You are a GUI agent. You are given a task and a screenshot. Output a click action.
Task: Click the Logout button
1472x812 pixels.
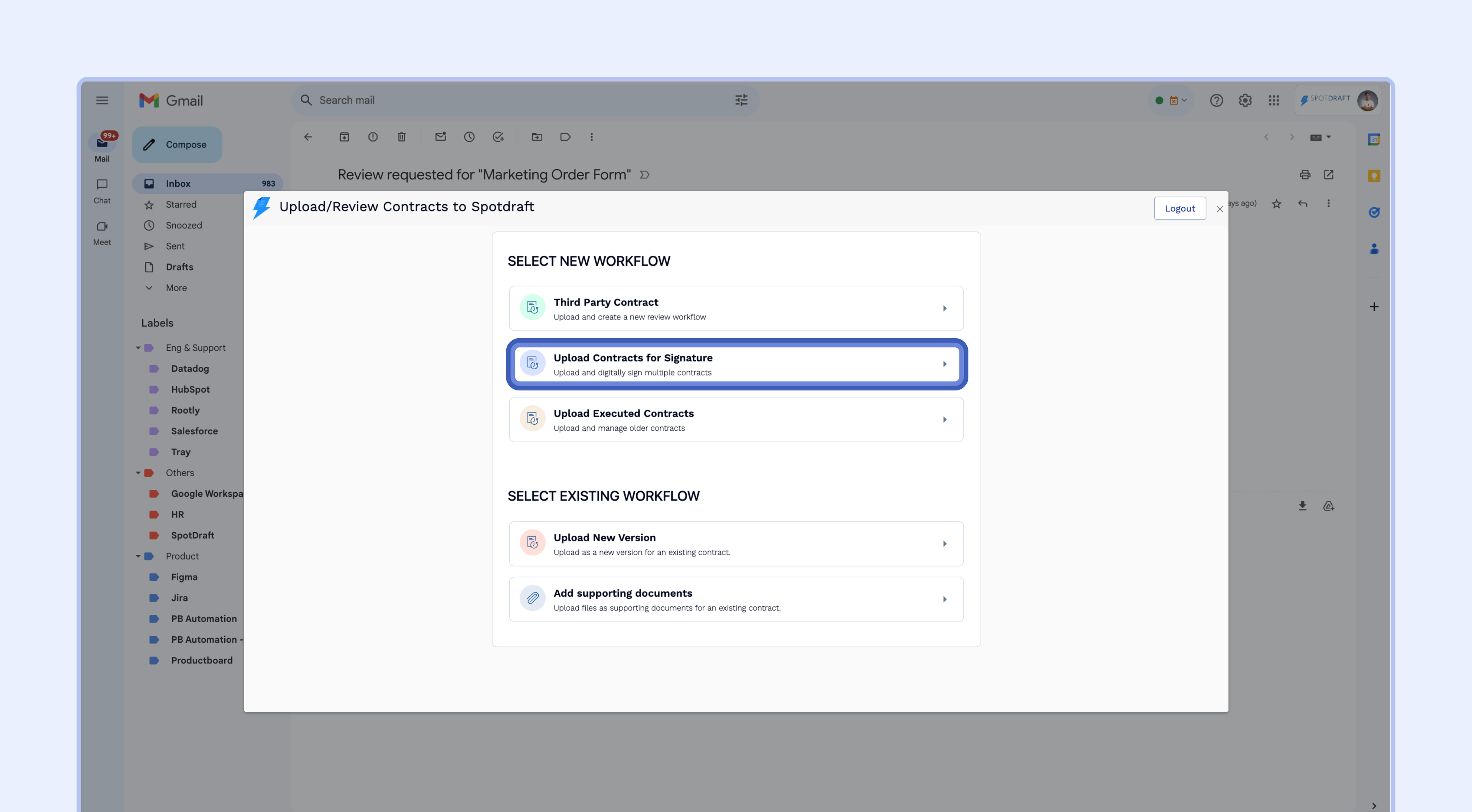1180,208
